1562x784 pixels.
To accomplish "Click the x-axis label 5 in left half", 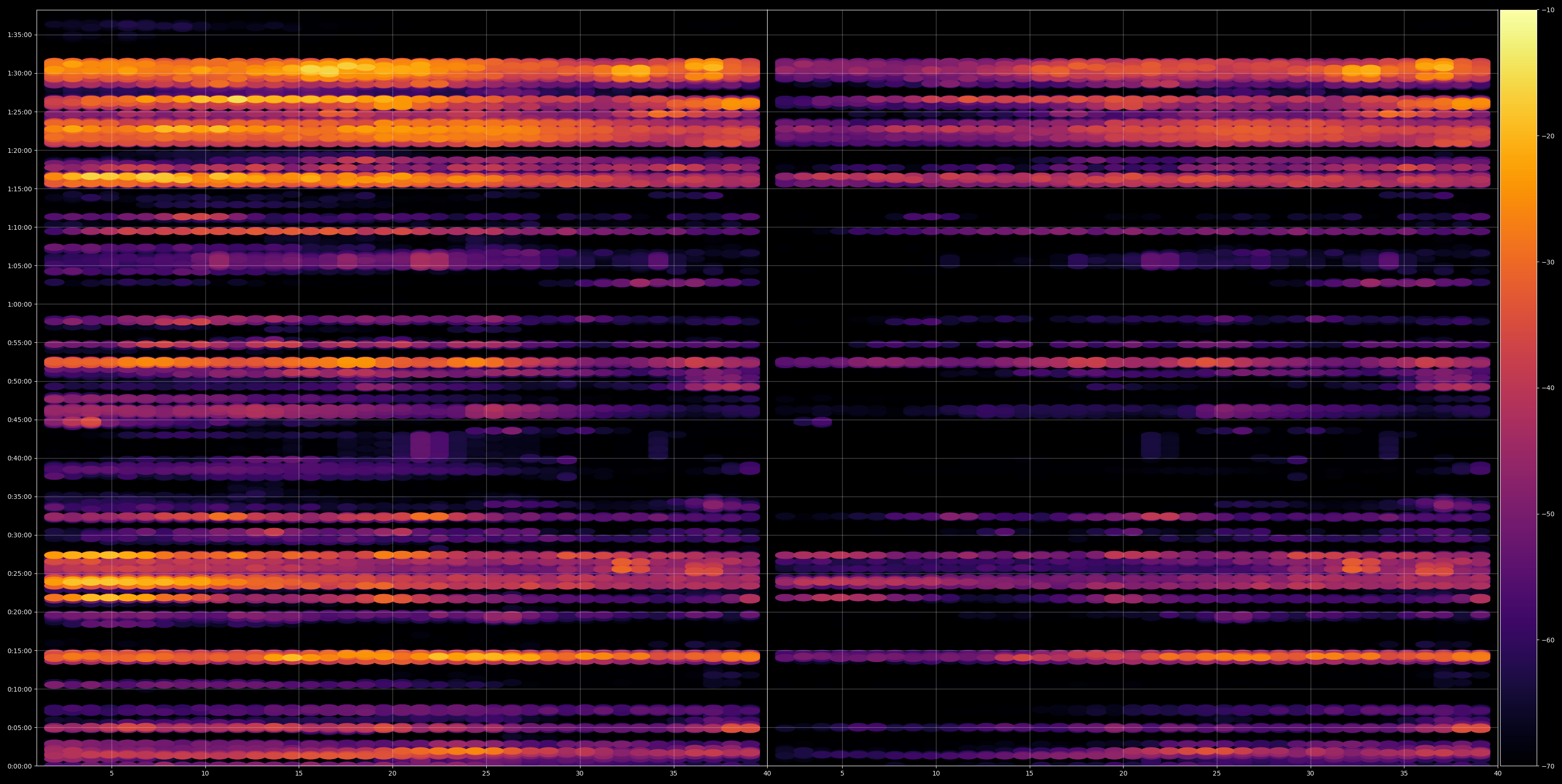I will pos(112,774).
